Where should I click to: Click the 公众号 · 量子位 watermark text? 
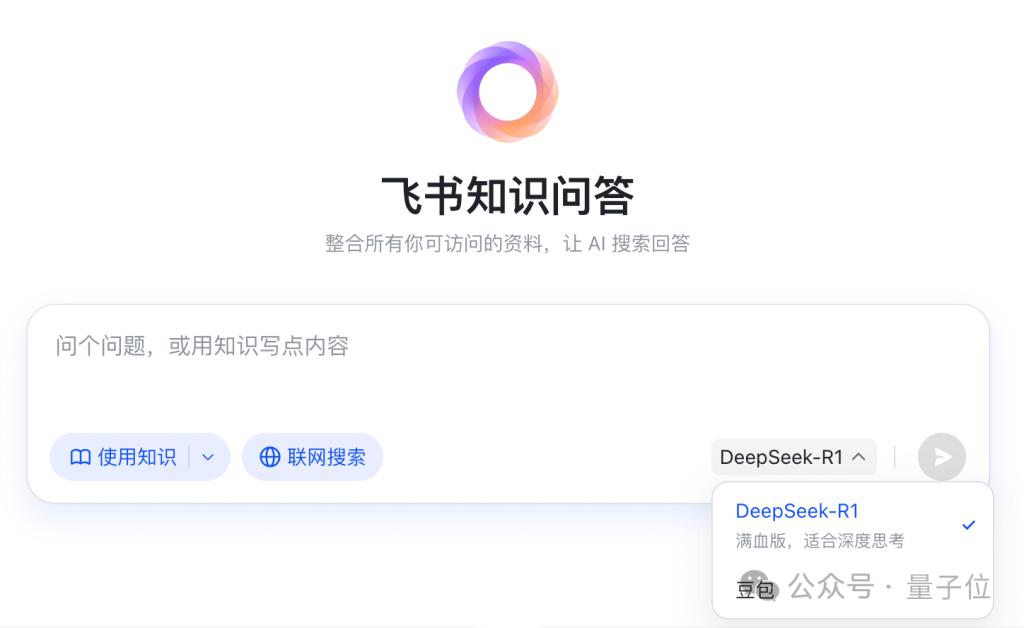[x=889, y=586]
